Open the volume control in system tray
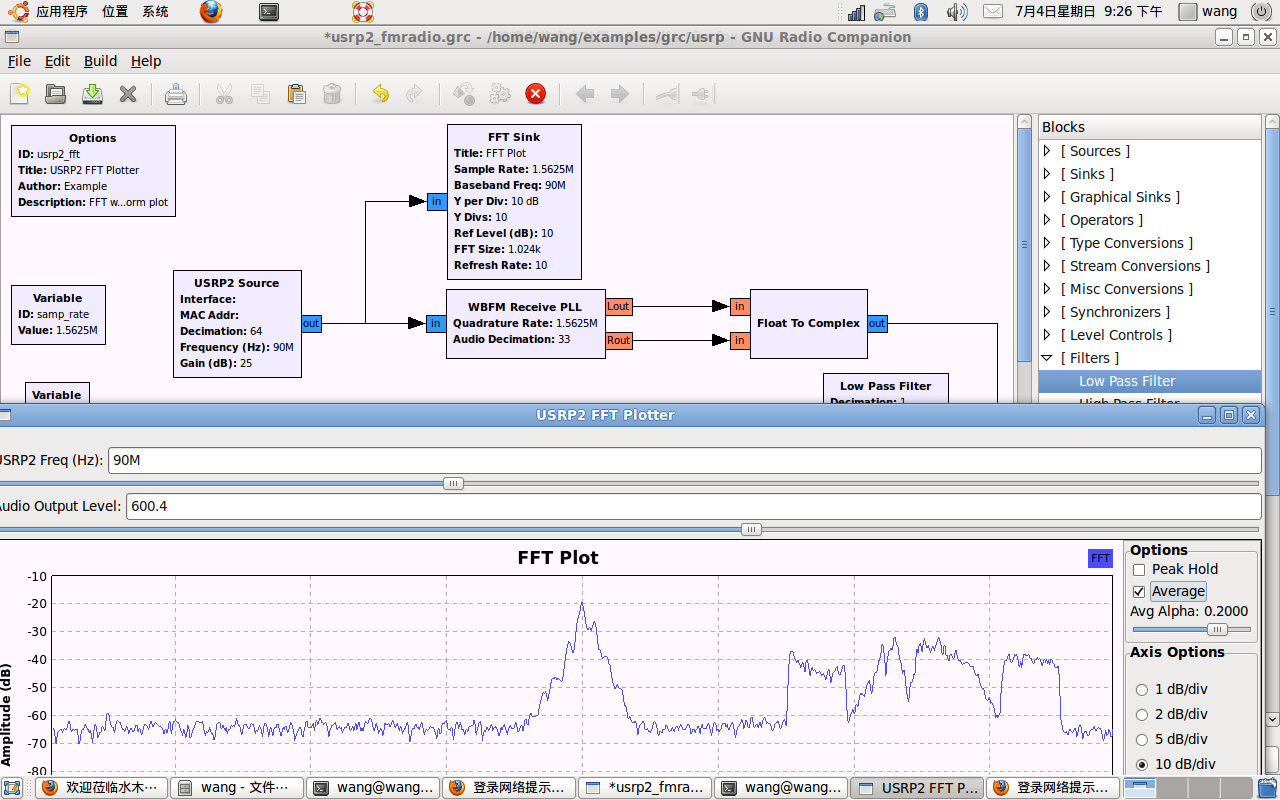This screenshot has height=800, width=1280. tap(957, 12)
